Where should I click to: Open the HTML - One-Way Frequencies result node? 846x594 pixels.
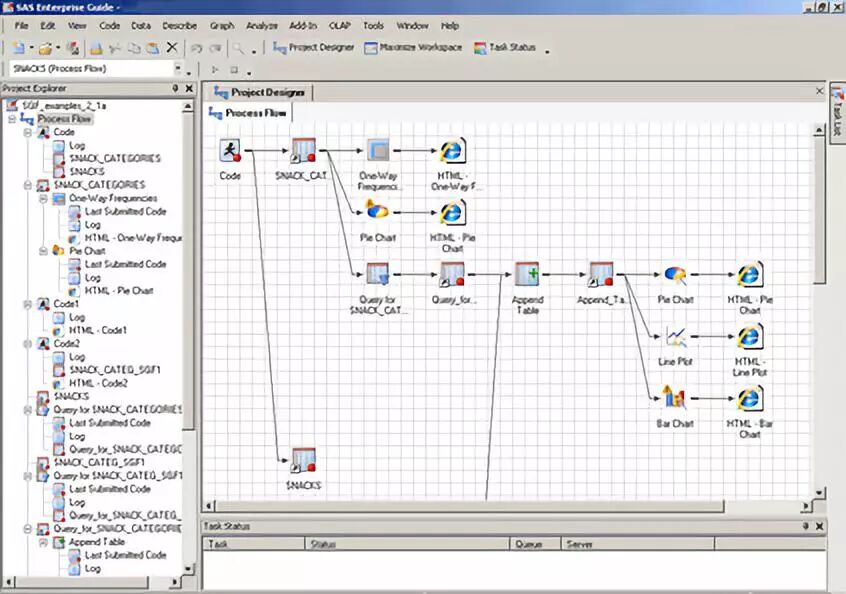point(452,151)
